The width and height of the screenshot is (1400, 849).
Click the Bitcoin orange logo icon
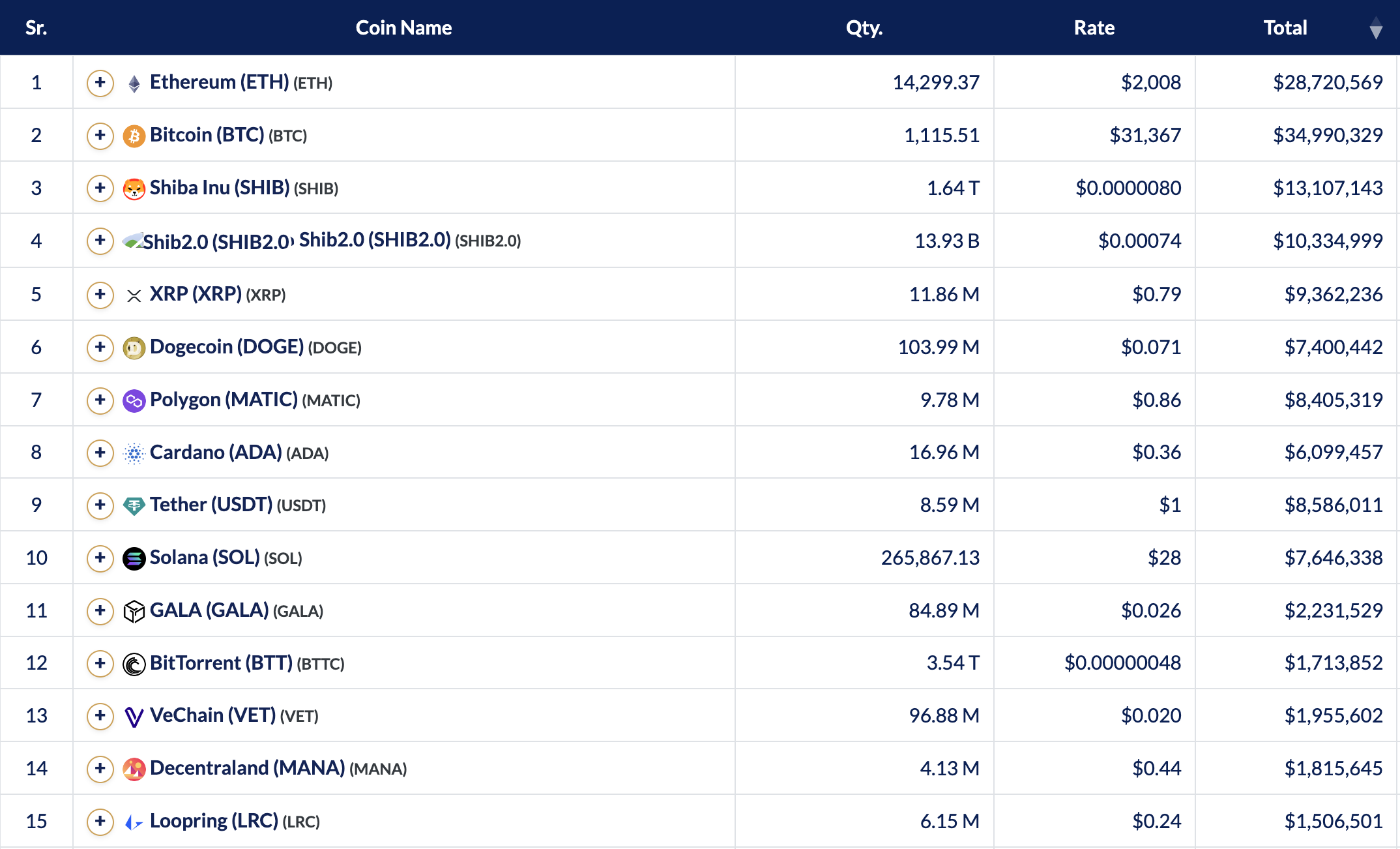point(134,136)
